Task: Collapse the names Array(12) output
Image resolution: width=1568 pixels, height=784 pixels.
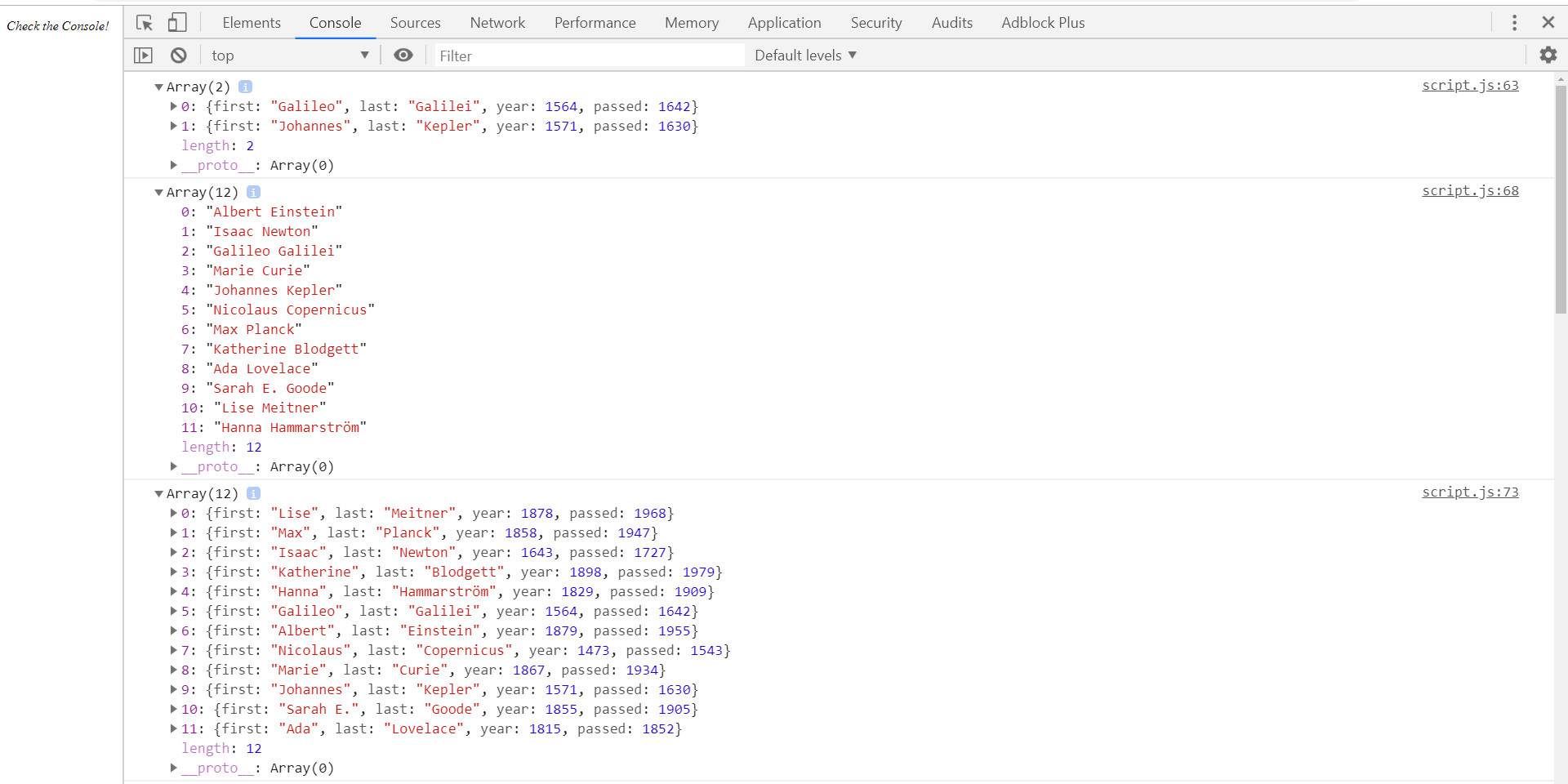Action: click(x=158, y=192)
